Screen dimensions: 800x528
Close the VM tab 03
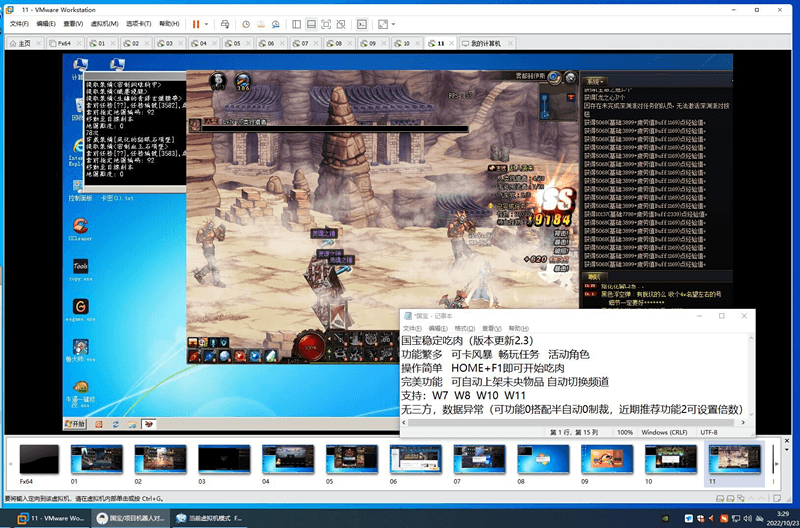pos(181,43)
